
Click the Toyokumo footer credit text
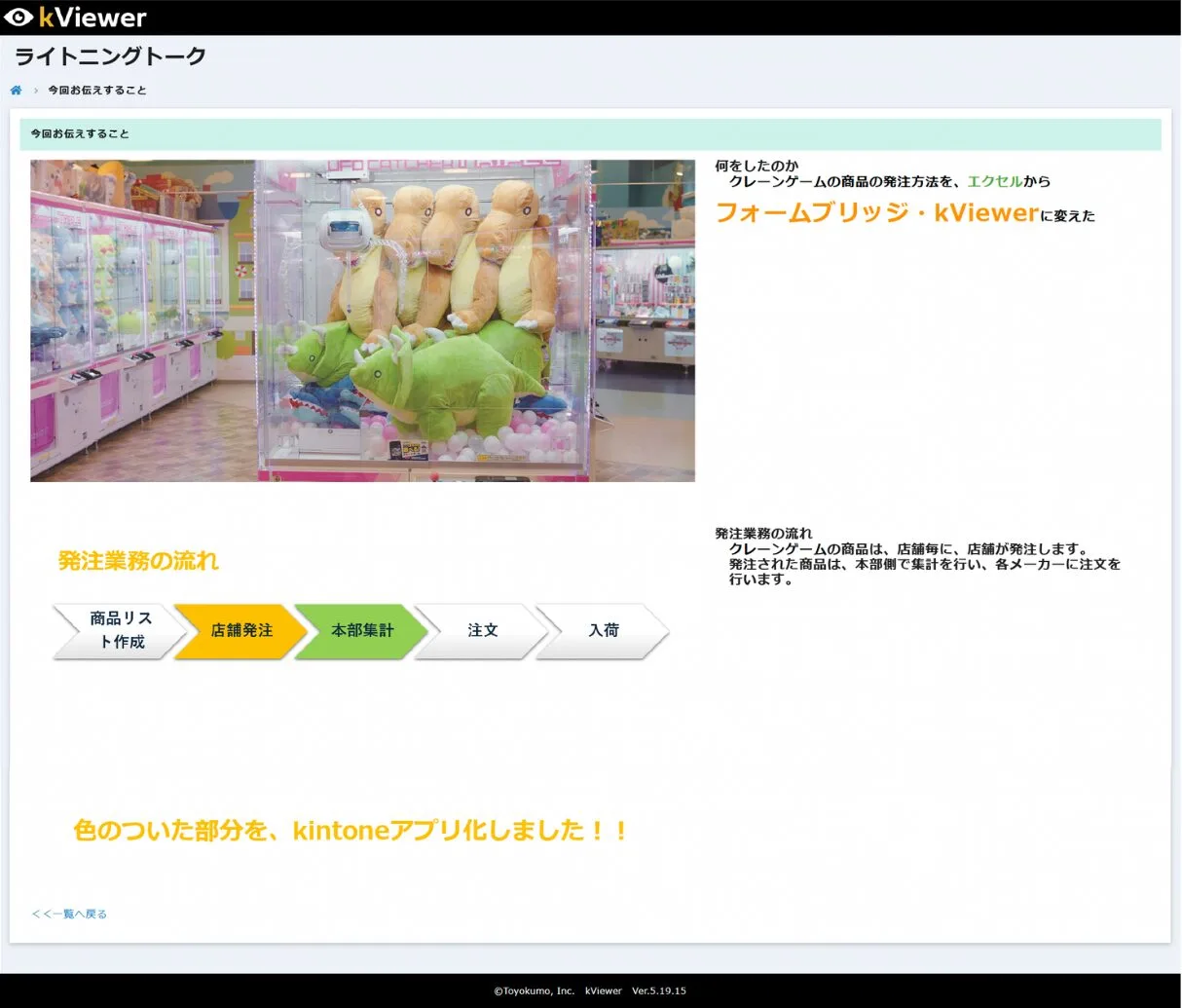pyautogui.click(x=588, y=990)
